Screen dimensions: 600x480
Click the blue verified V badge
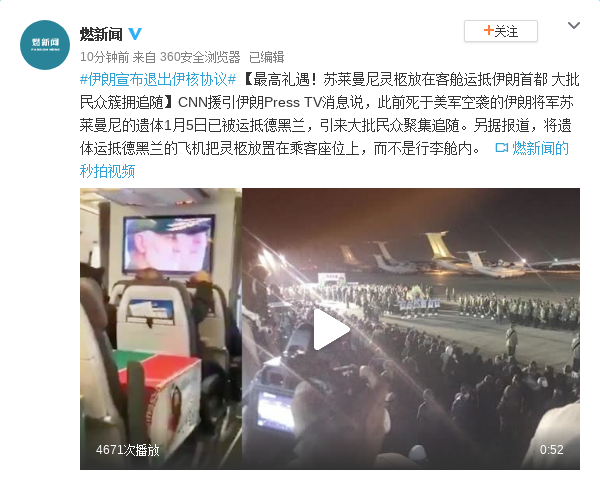(135, 34)
